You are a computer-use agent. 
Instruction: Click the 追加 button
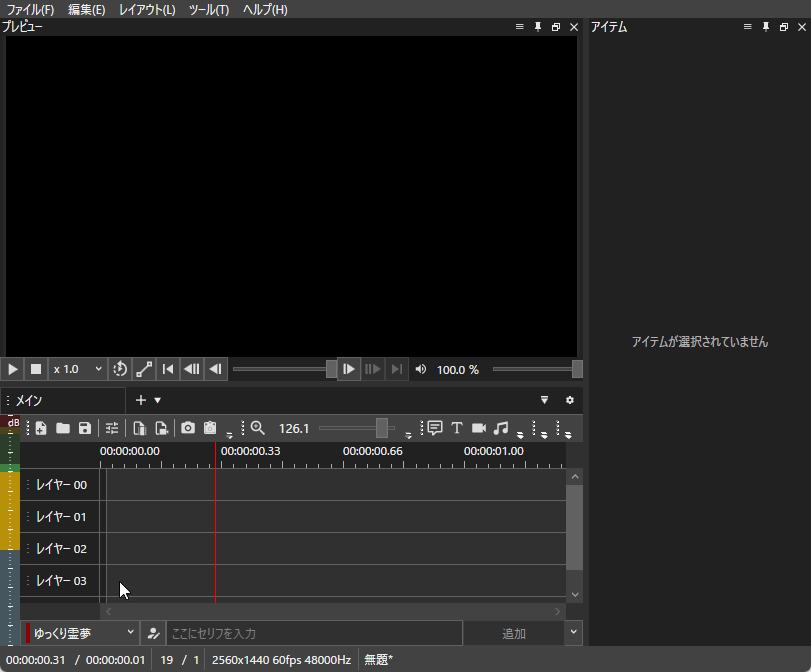(512, 633)
